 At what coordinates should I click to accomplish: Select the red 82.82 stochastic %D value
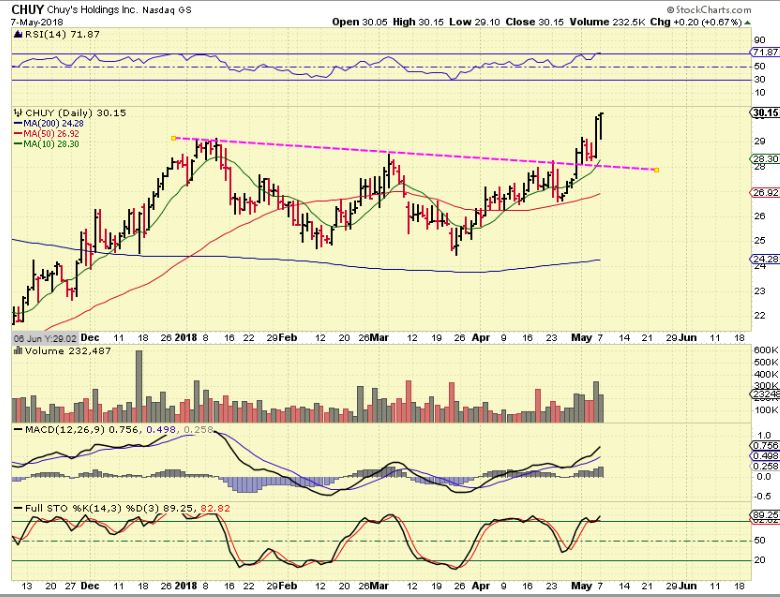(x=215, y=508)
